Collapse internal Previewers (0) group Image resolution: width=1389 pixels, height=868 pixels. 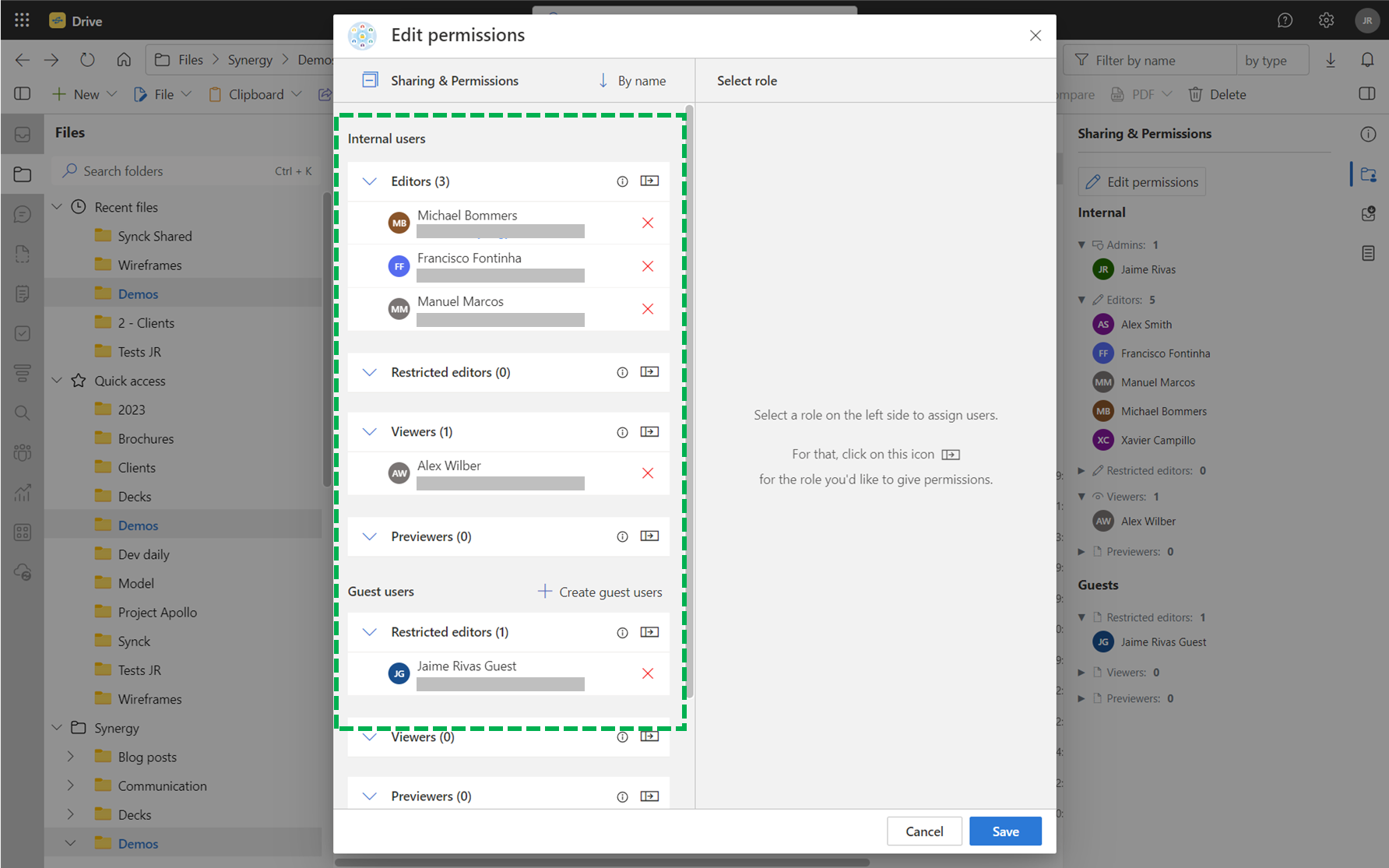coord(370,537)
